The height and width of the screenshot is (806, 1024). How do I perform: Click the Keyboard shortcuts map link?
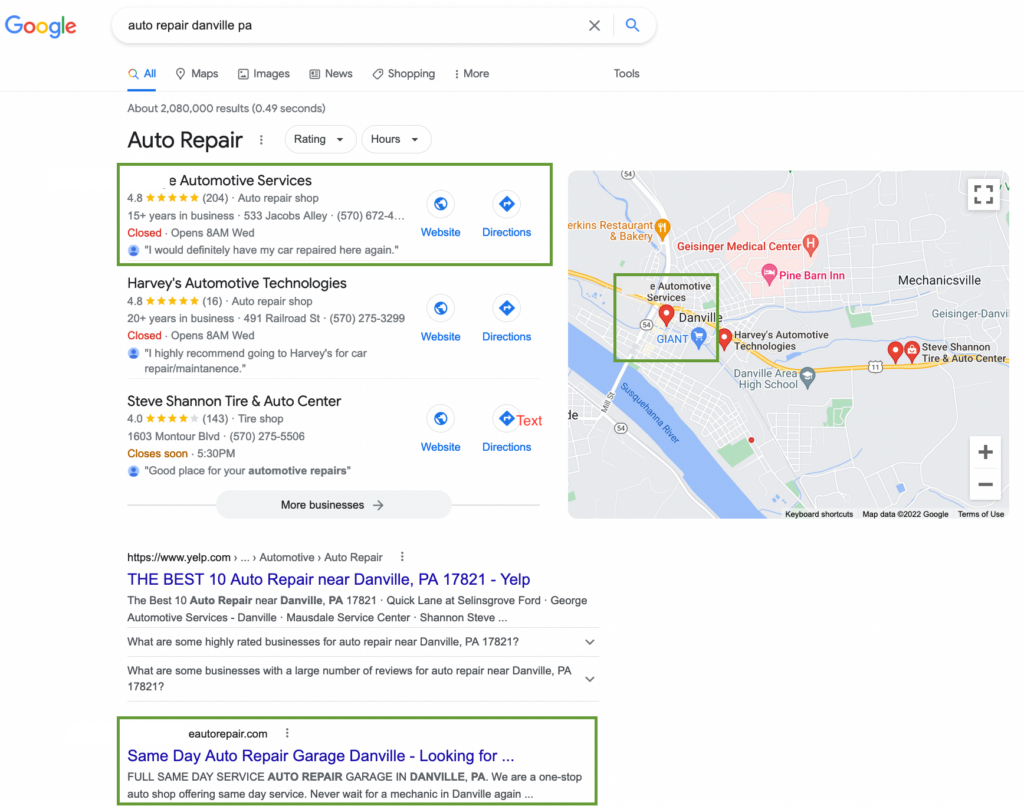(x=819, y=514)
